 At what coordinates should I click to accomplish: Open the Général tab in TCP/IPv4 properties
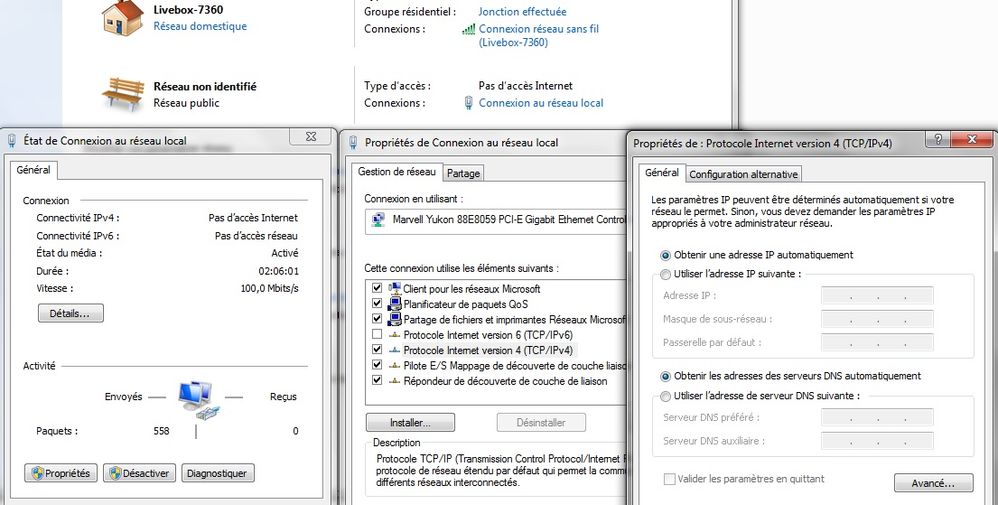click(661, 173)
